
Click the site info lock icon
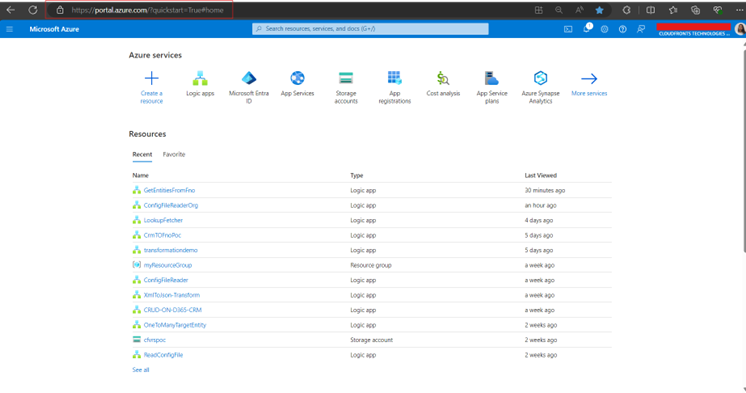coord(59,10)
